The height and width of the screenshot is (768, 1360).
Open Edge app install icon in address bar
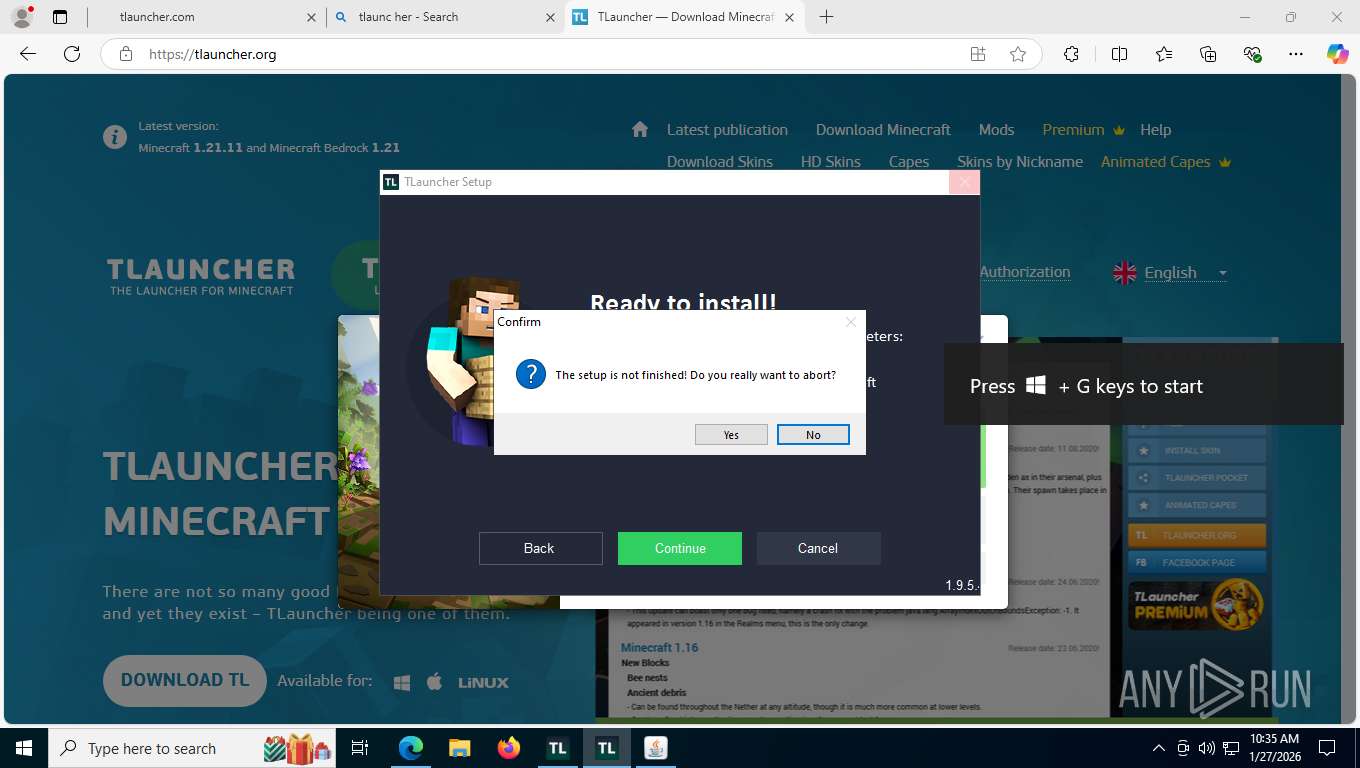click(x=978, y=54)
